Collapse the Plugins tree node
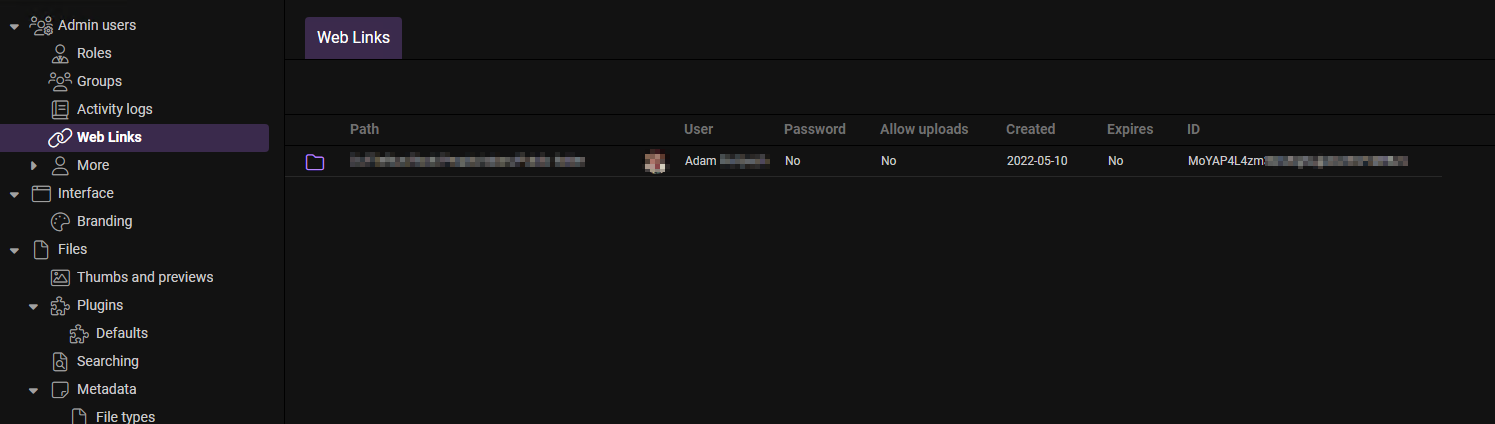Viewport: 1495px width, 424px height. pos(33,306)
